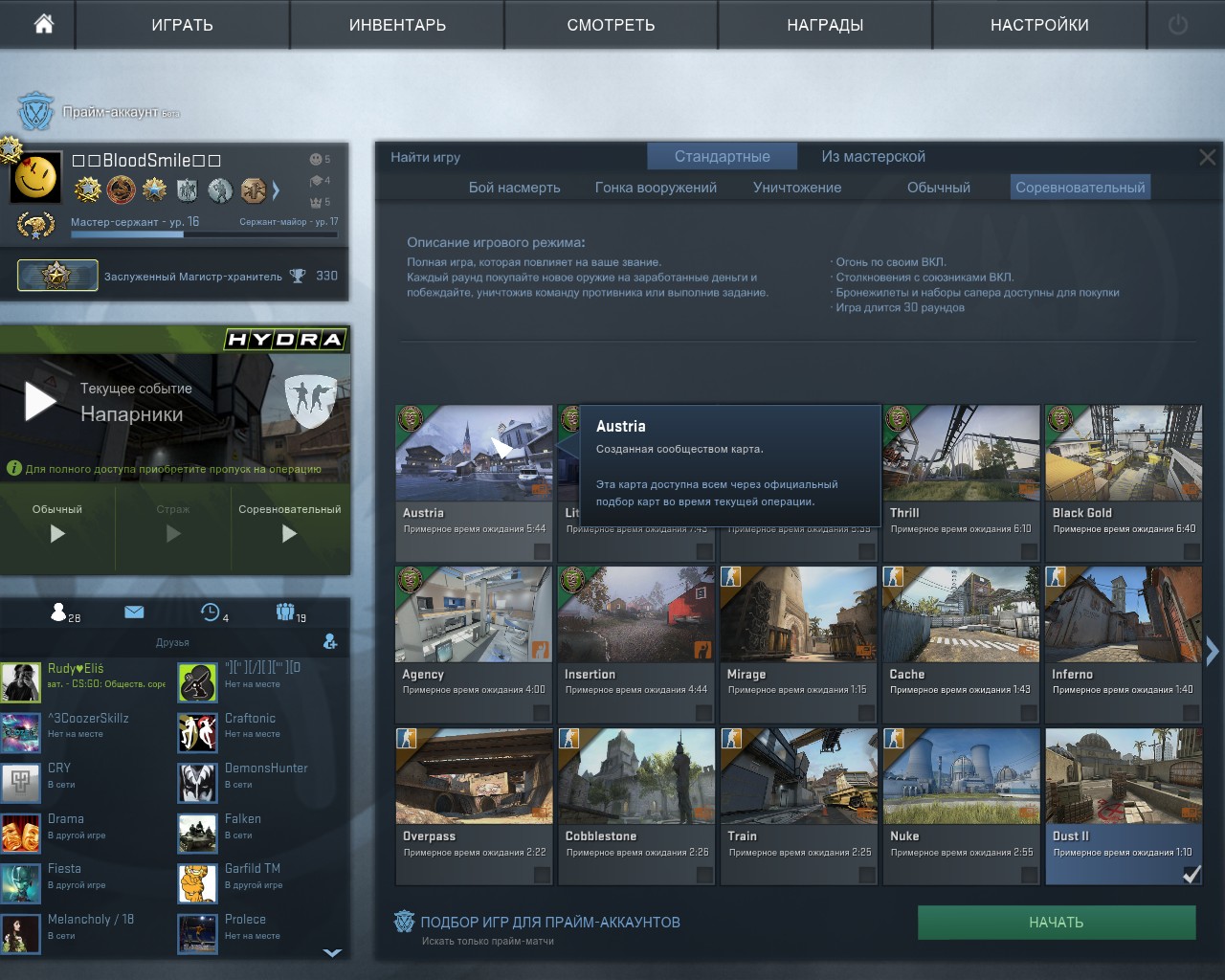Click the XP level progress bar
The width and height of the screenshot is (1225, 980).
click(x=204, y=234)
